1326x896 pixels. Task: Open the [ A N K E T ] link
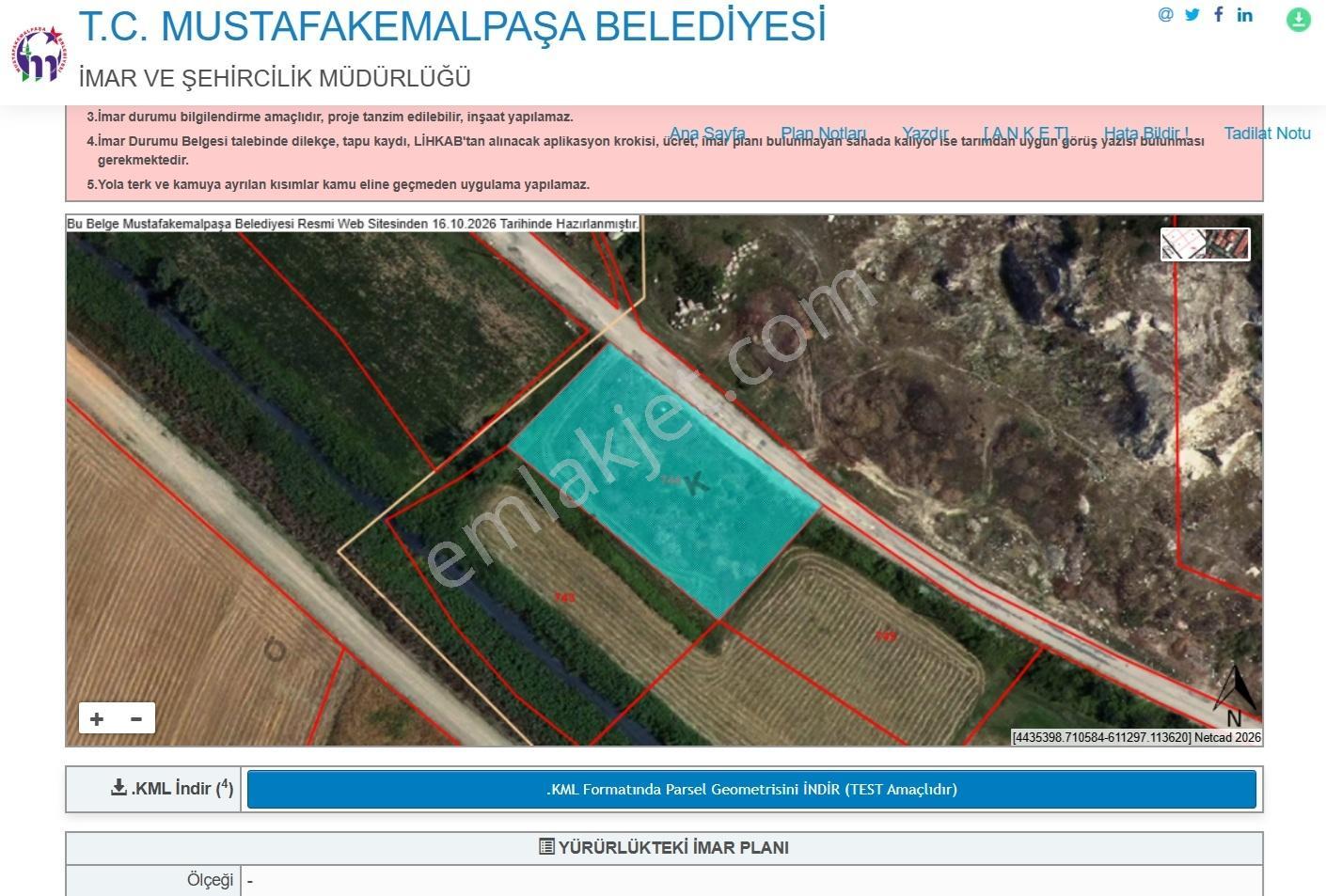coord(1026,134)
